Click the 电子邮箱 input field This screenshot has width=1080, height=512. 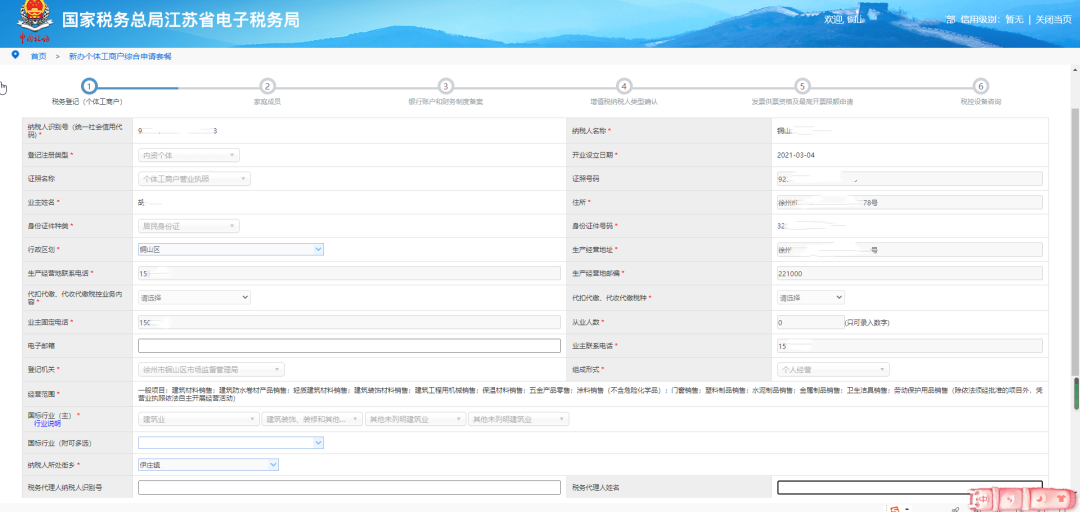349,346
